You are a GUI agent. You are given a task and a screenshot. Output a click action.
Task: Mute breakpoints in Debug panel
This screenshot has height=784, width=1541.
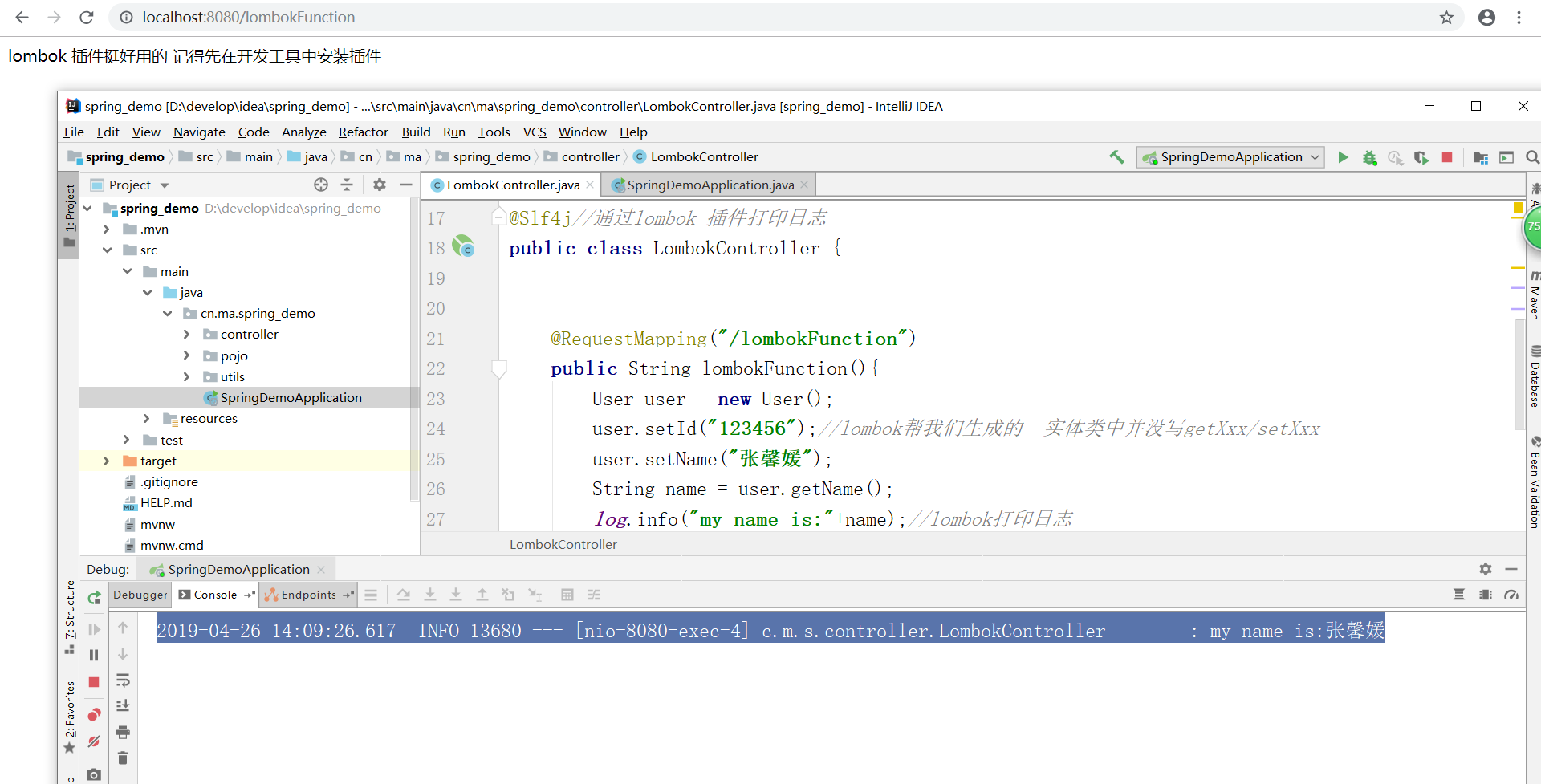click(94, 741)
